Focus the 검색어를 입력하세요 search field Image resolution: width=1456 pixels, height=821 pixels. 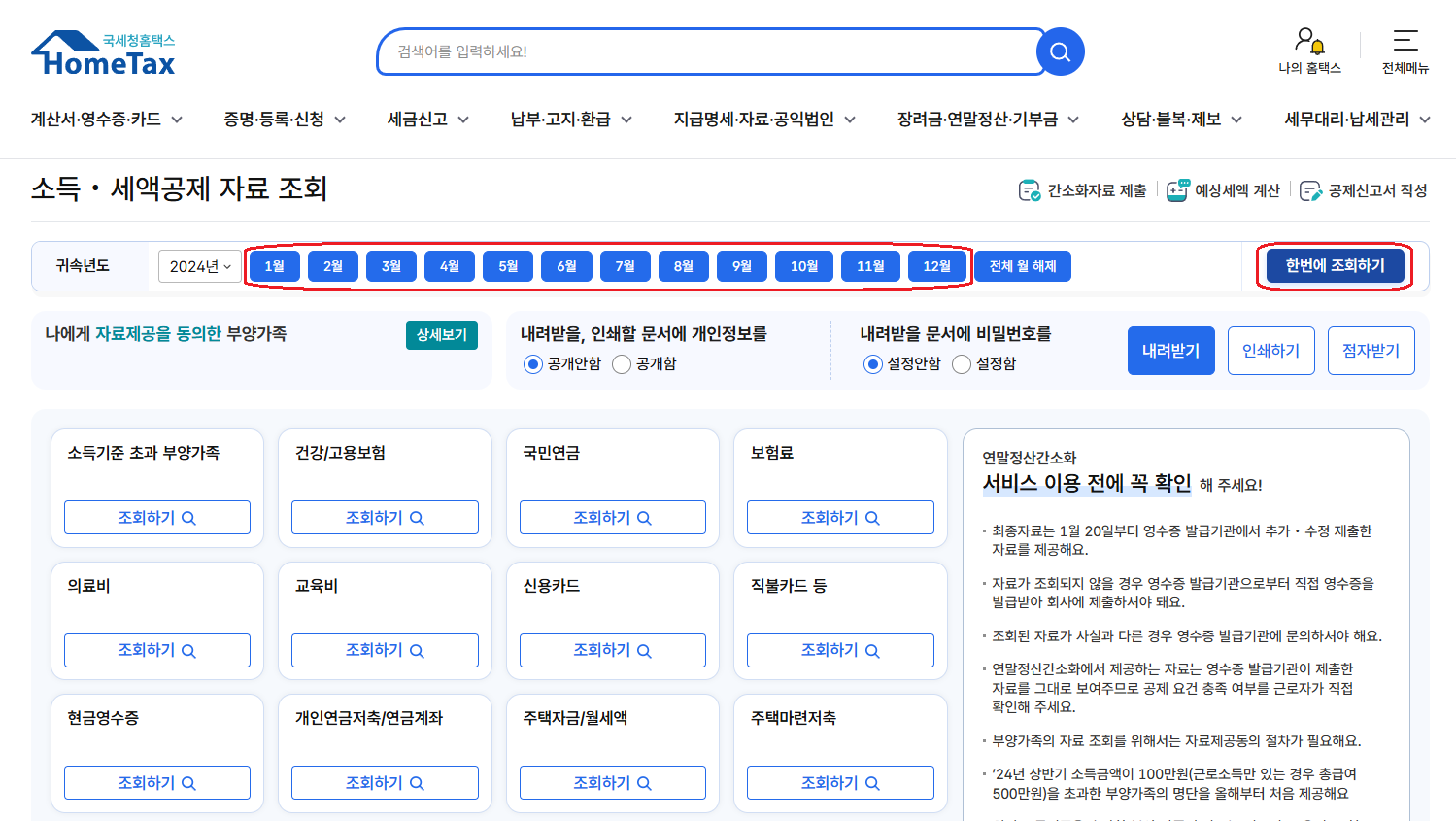coord(709,51)
